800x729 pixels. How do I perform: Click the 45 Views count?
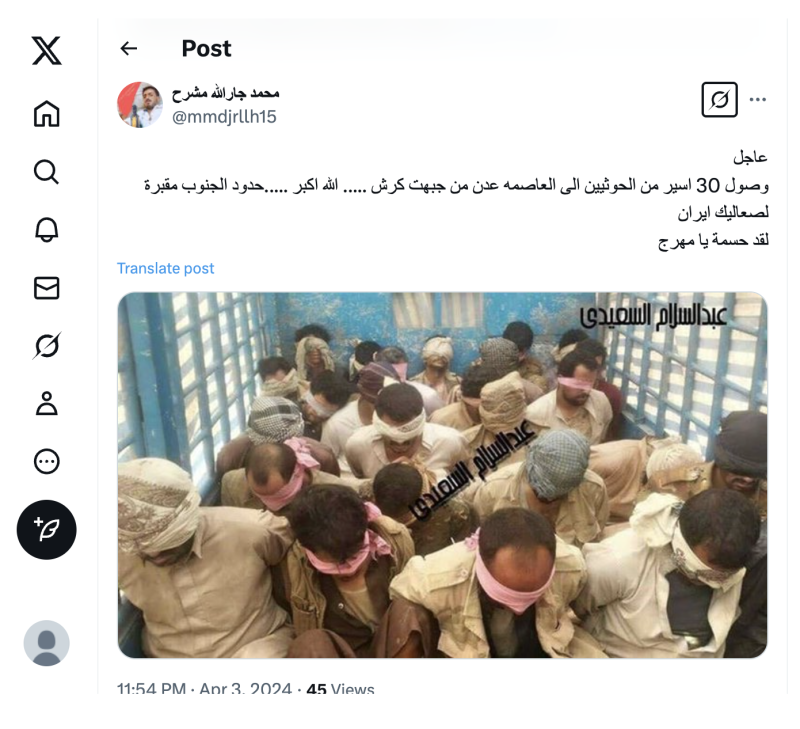click(340, 689)
